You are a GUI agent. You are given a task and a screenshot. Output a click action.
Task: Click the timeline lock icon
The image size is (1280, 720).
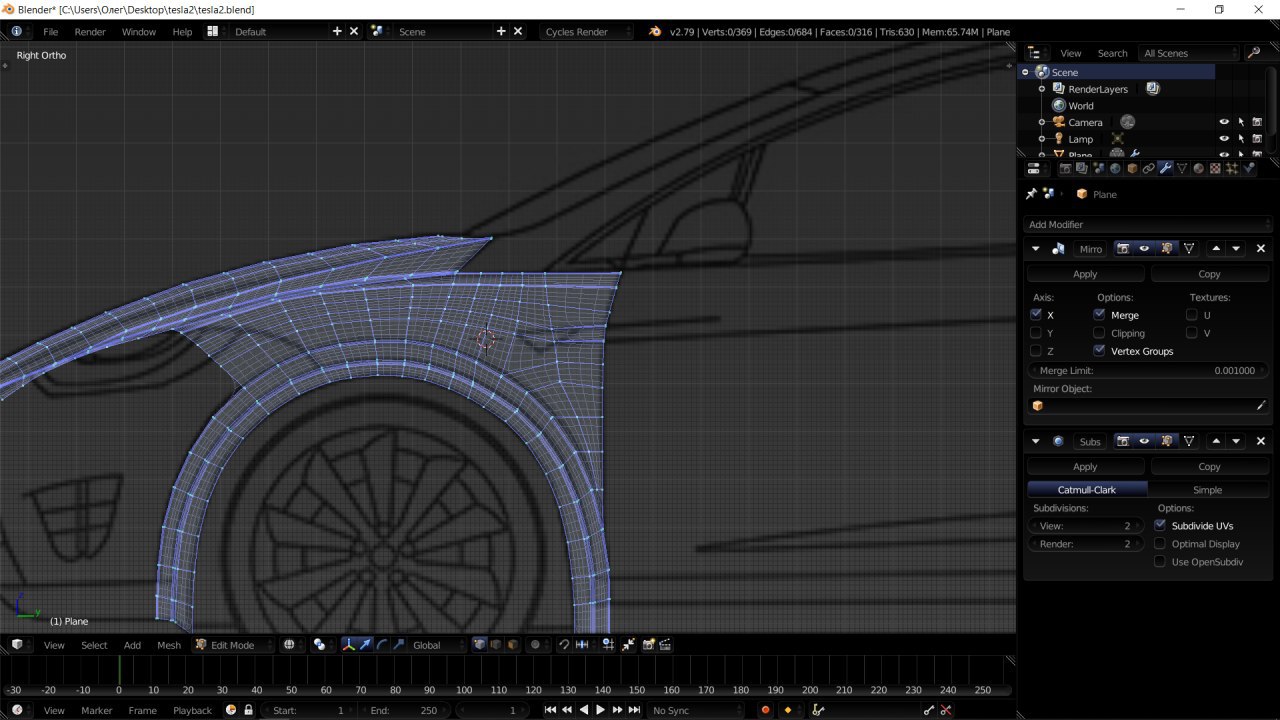tap(249, 710)
